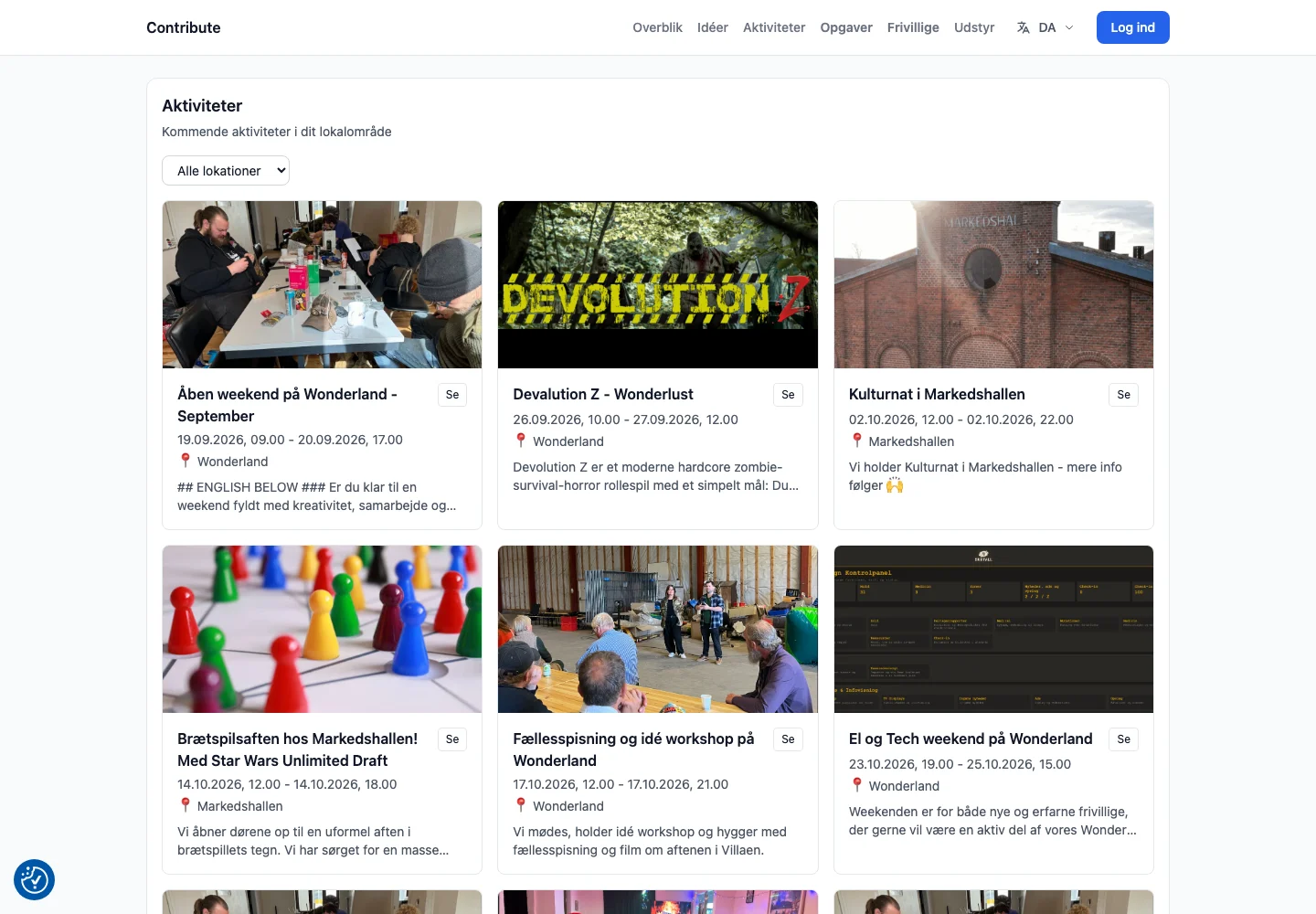Click location pin on Brætspilsaften card
This screenshot has width=1316, height=914.
point(186,805)
